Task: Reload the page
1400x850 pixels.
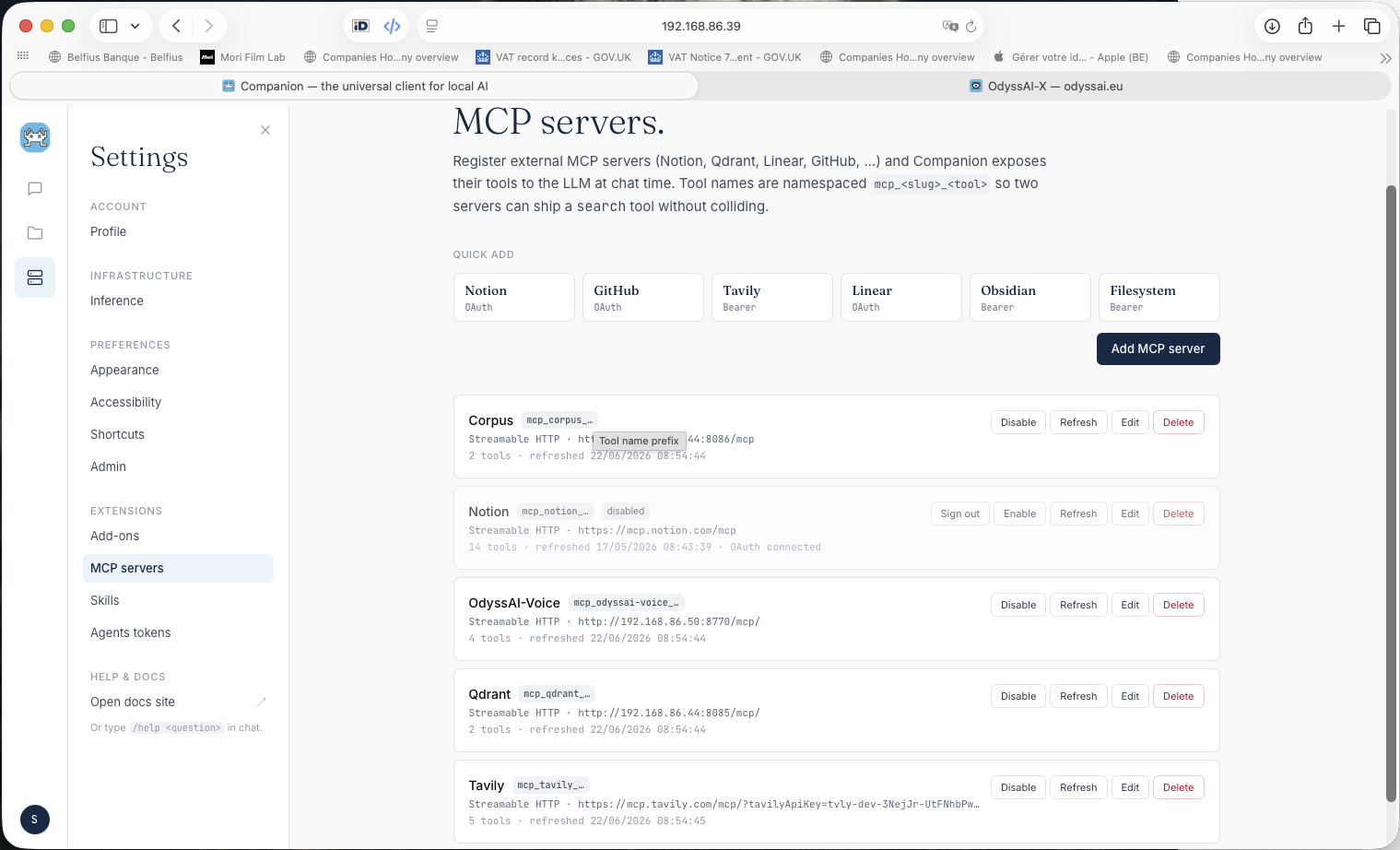Action: 971,26
